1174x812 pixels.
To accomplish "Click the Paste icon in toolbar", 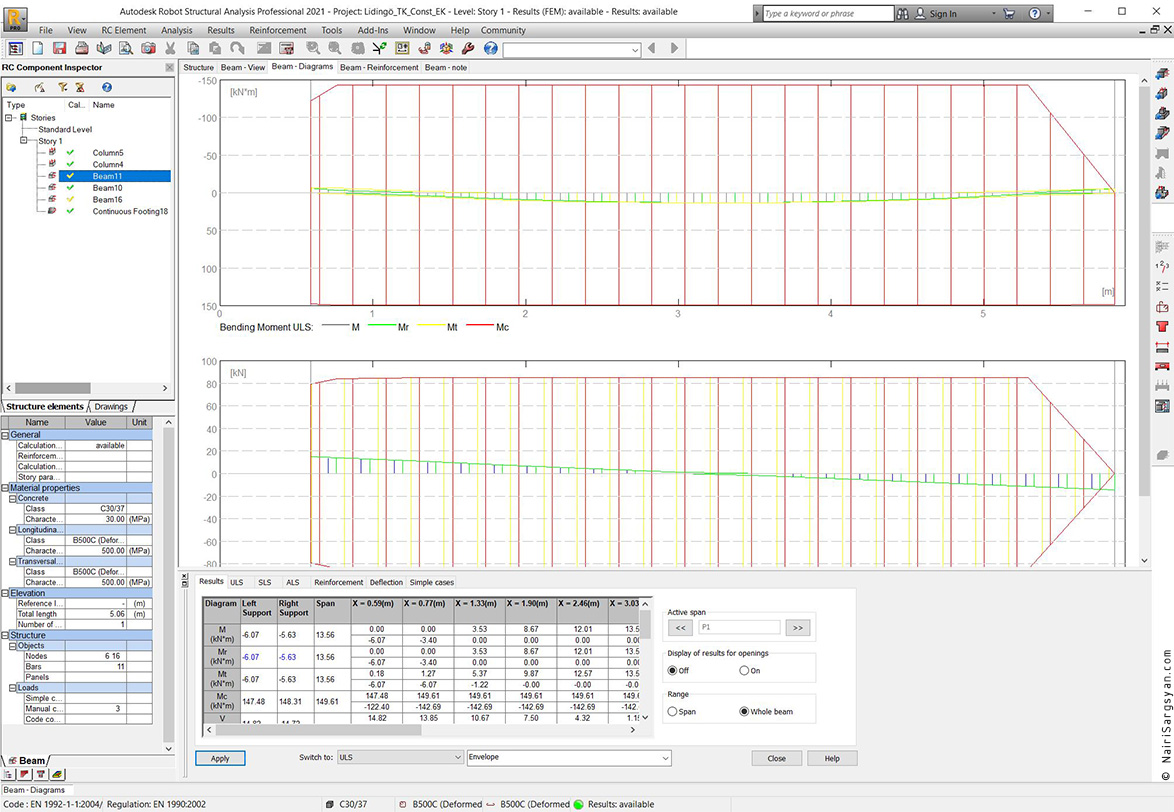I will (x=215, y=48).
